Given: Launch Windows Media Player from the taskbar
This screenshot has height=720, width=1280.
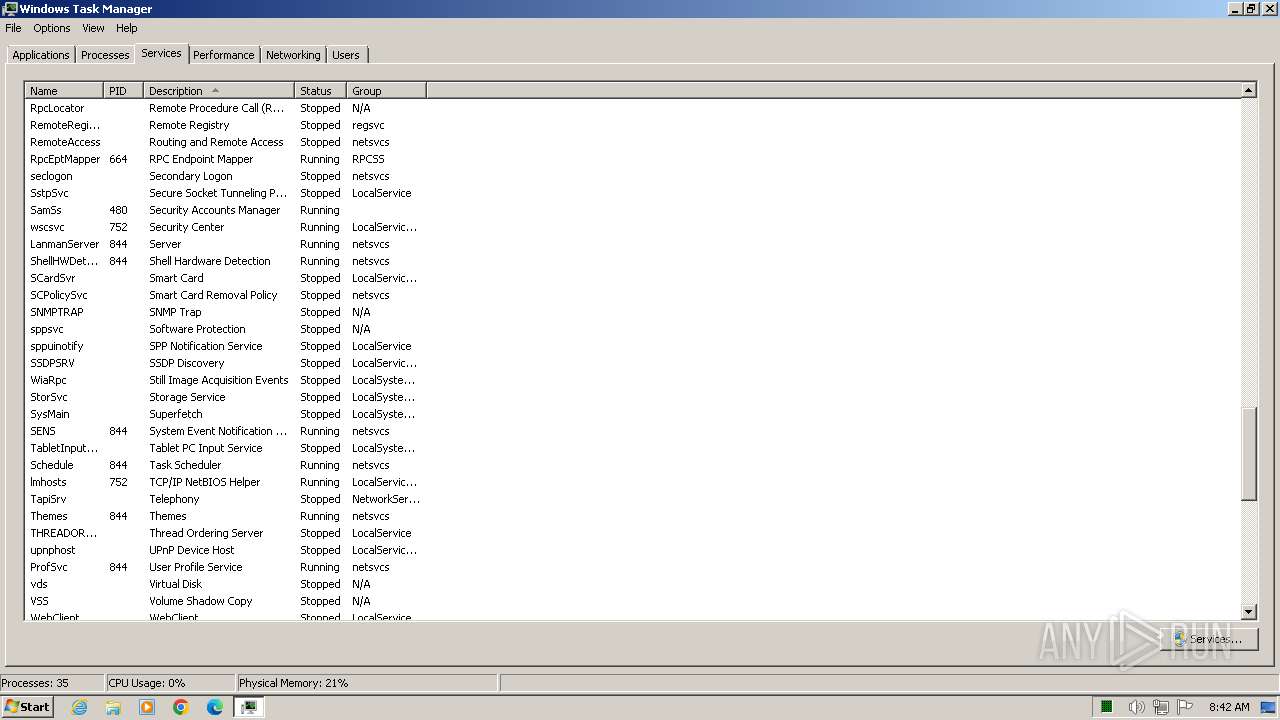Looking at the screenshot, I should pos(147,707).
